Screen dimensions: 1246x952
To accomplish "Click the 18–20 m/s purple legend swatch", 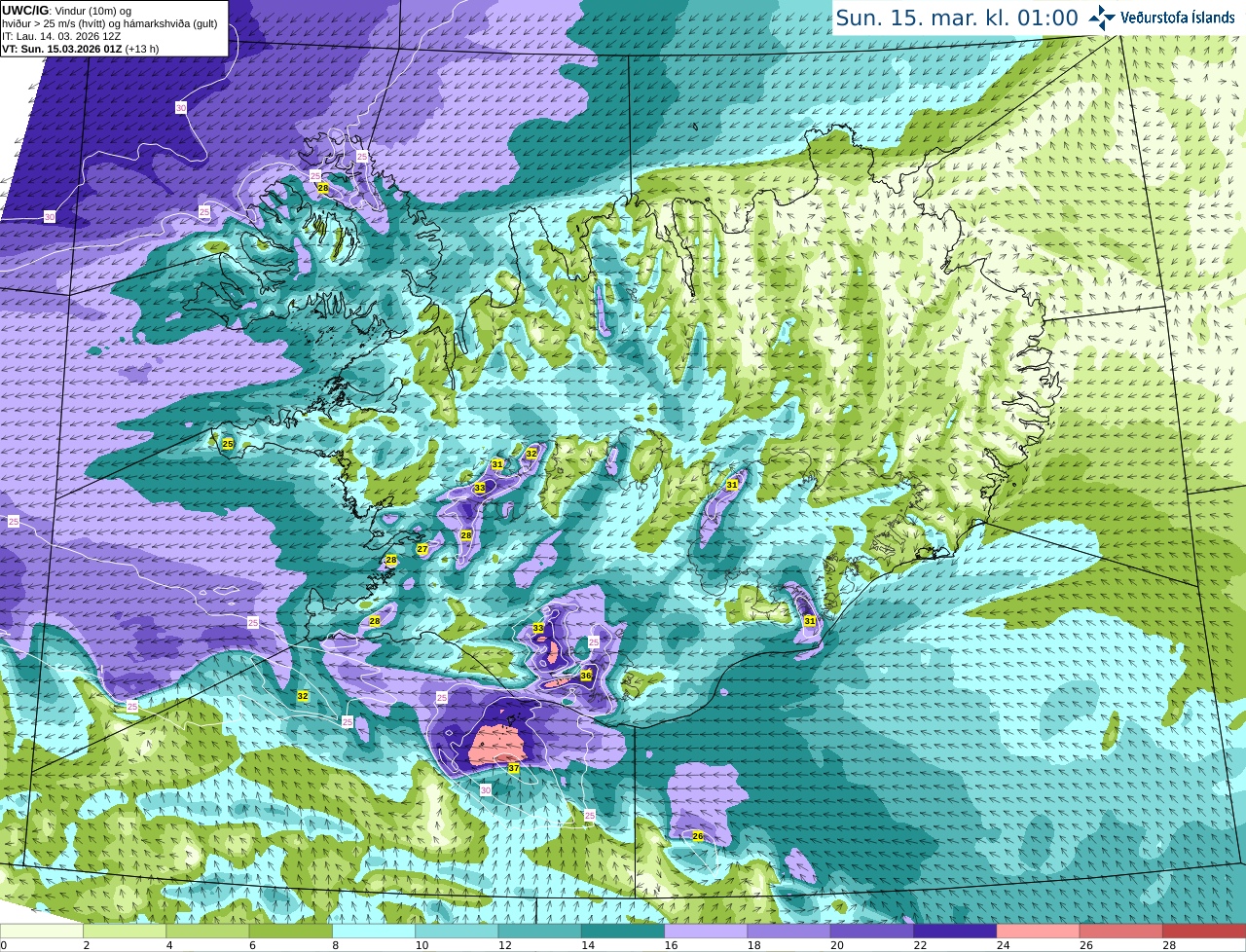I will click(789, 931).
